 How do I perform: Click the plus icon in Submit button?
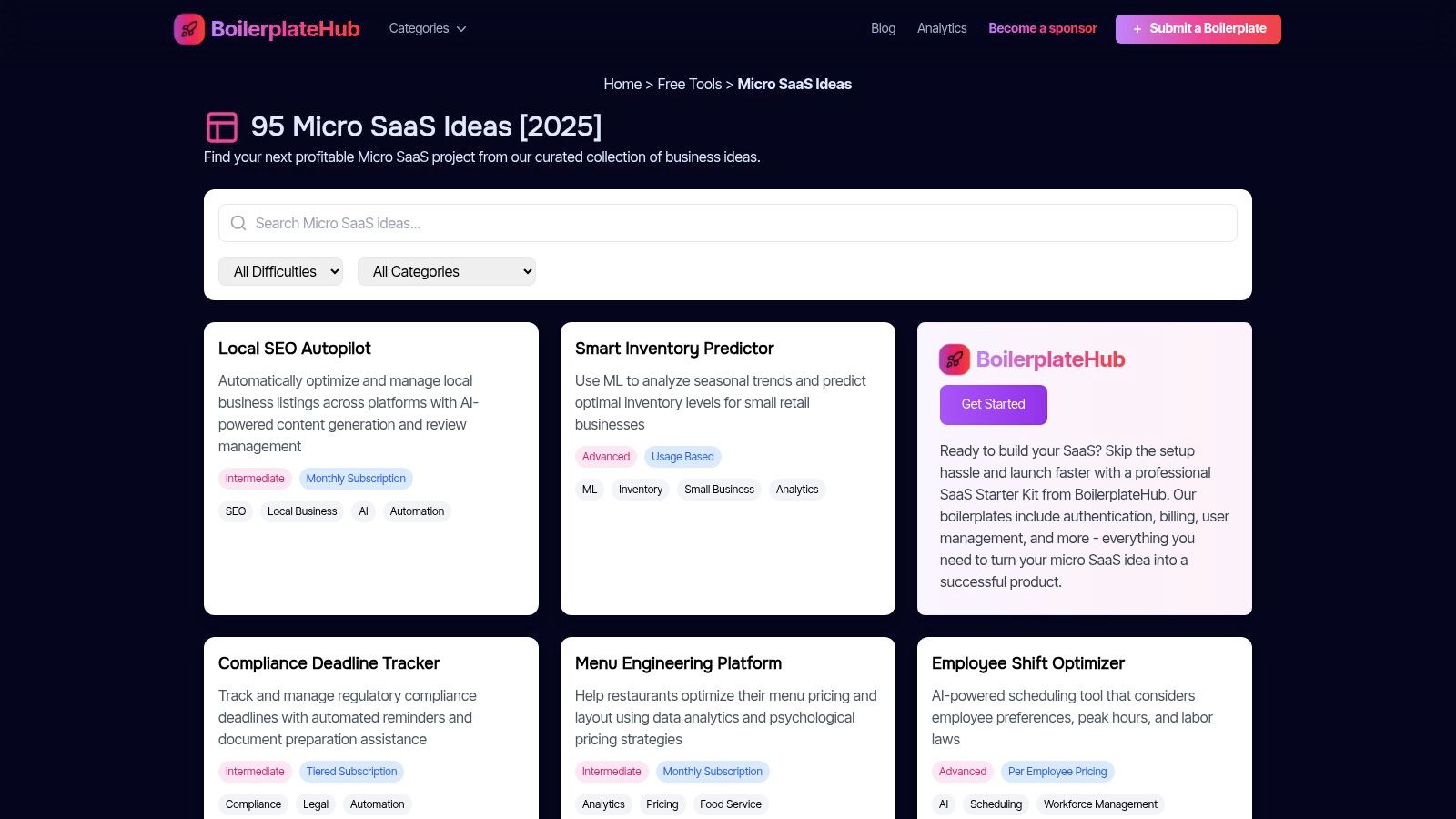click(x=1137, y=29)
